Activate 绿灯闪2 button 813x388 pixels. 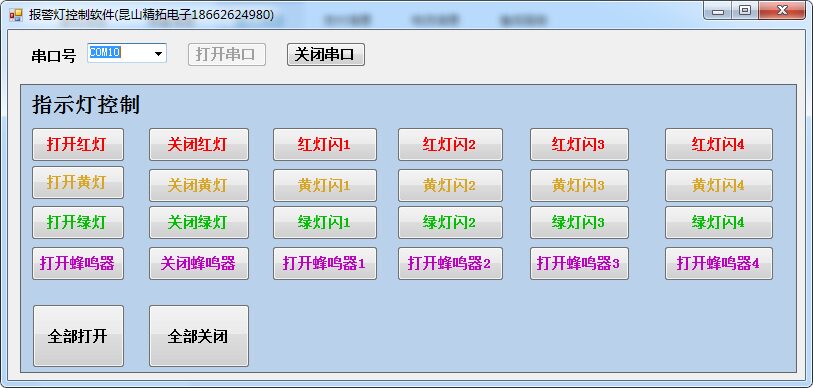tap(450, 223)
